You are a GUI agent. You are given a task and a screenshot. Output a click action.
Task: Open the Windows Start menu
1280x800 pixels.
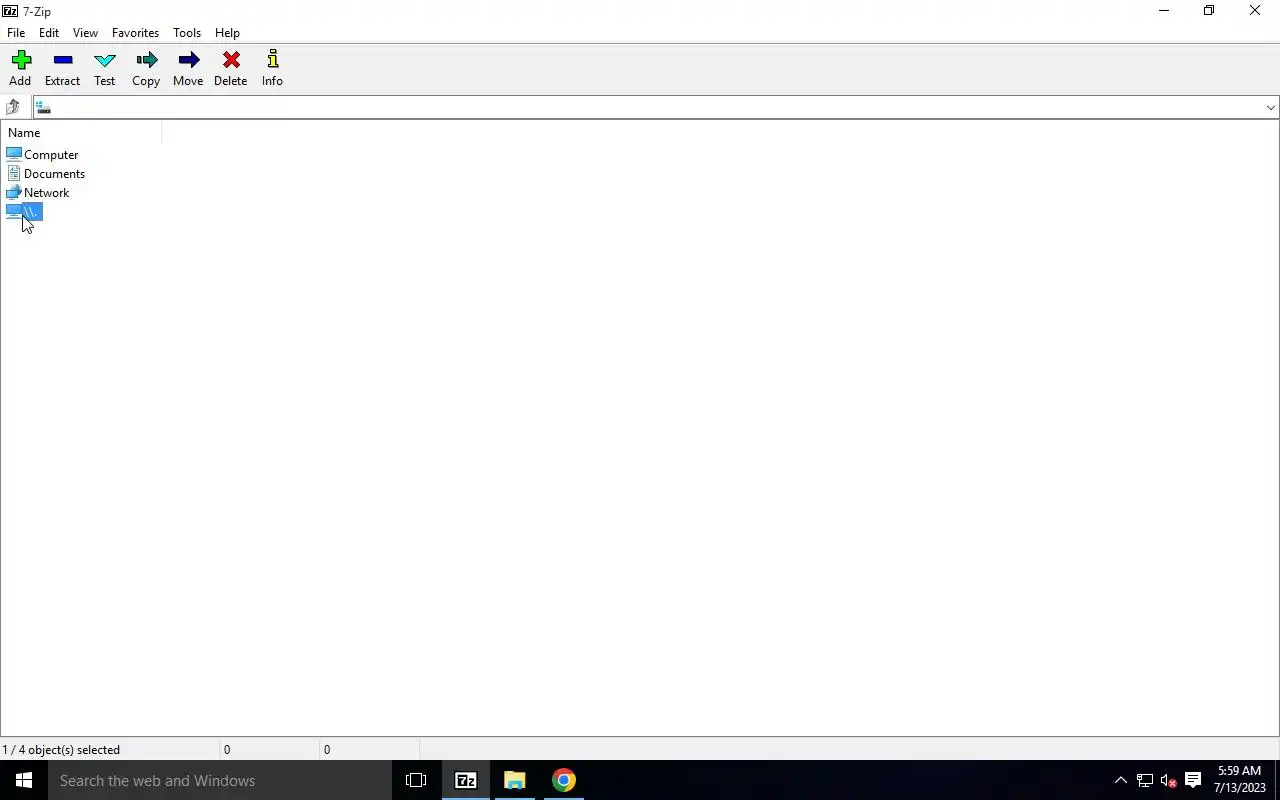[24, 780]
